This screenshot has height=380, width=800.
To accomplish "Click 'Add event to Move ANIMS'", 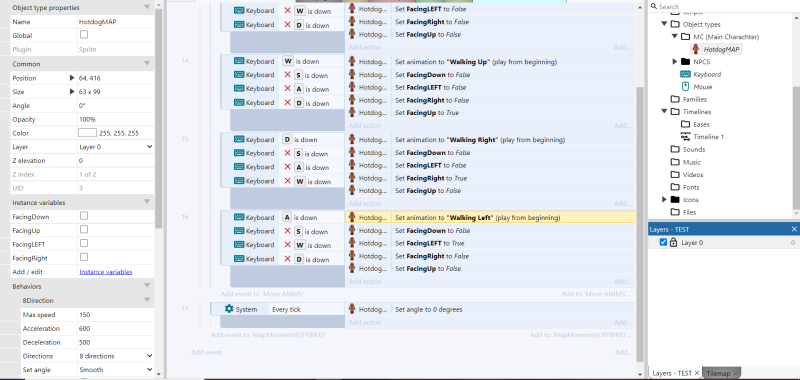I will (263, 294).
